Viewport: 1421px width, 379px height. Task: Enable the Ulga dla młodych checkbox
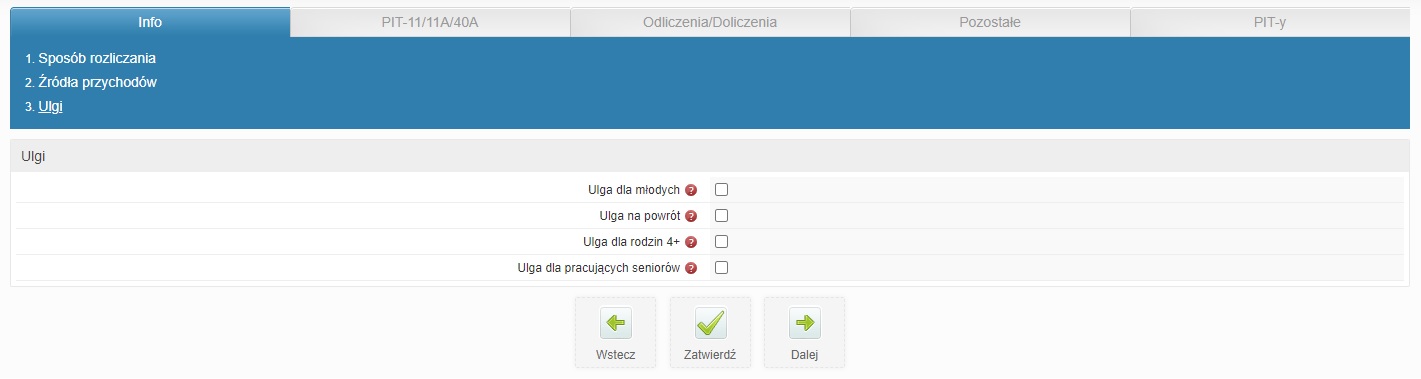(721, 189)
